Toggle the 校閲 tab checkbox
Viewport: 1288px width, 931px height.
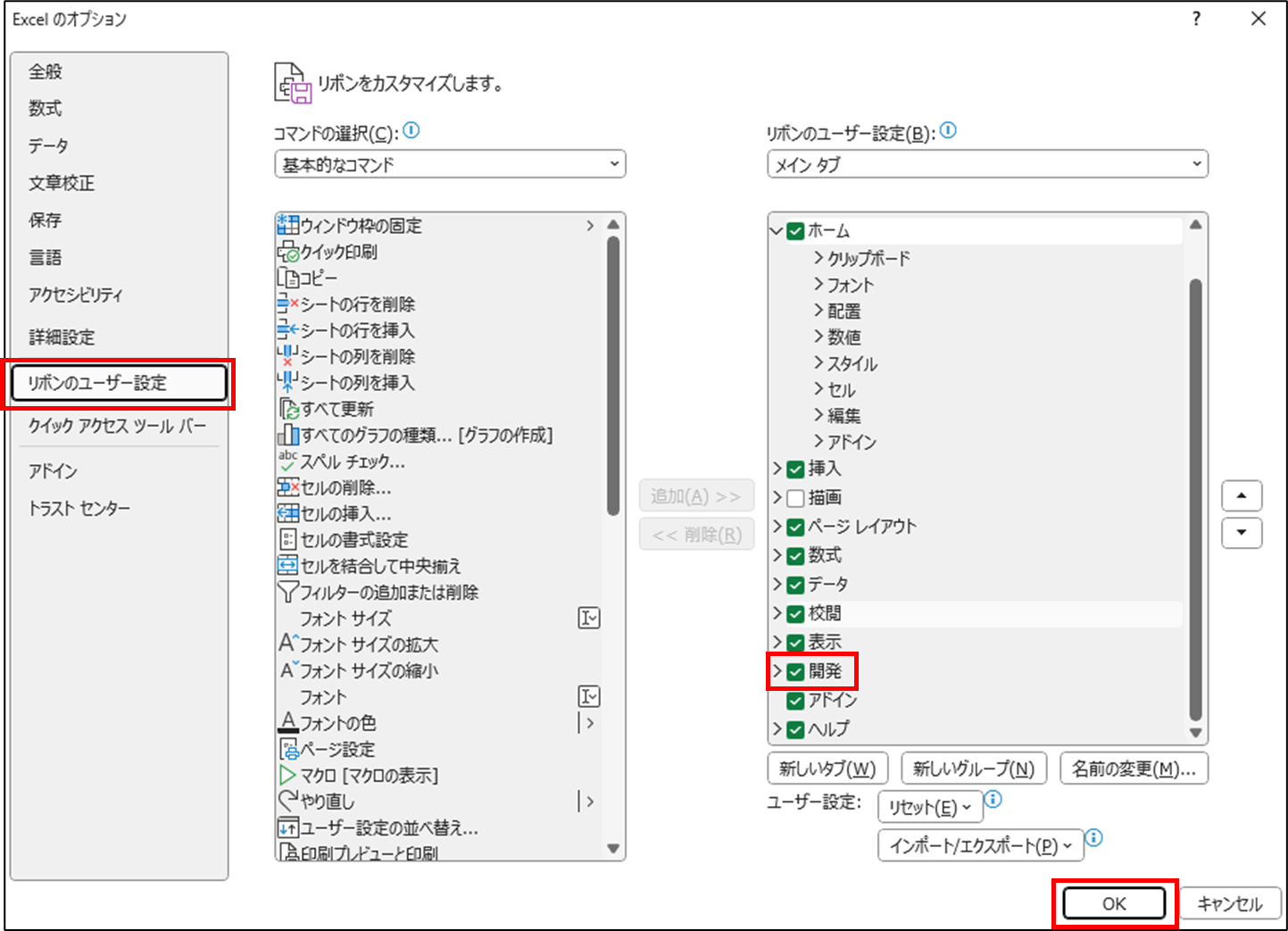tap(795, 613)
